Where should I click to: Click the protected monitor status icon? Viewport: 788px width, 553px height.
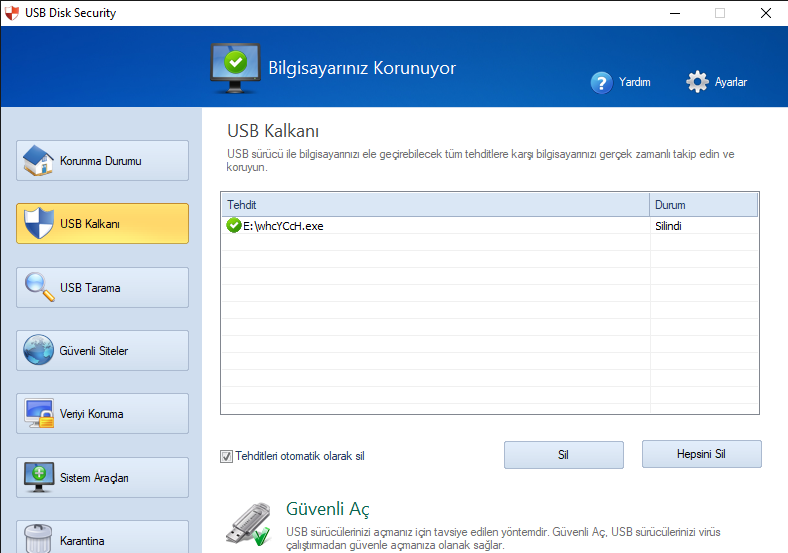tap(235, 69)
